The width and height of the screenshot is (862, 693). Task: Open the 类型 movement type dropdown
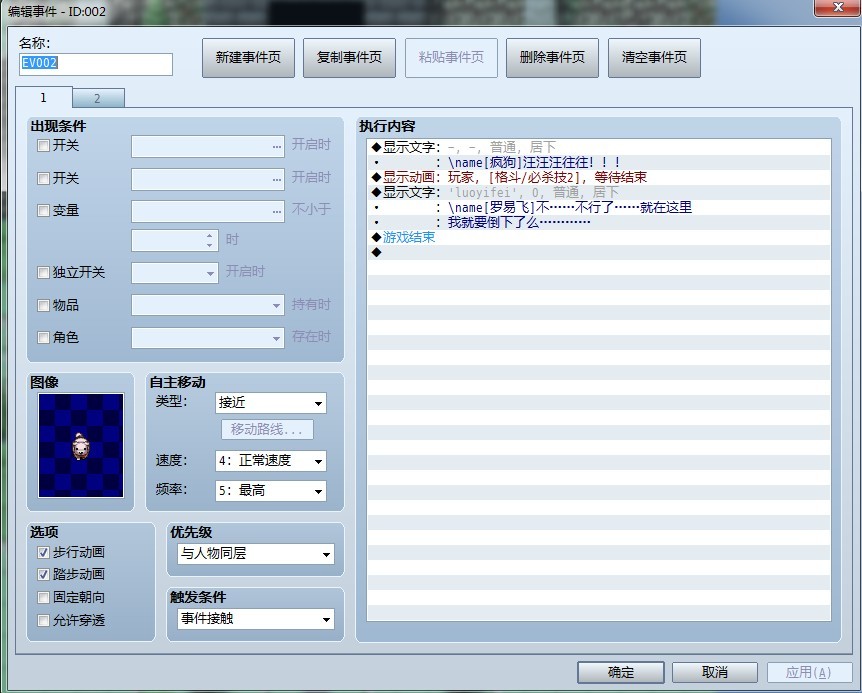coord(270,403)
